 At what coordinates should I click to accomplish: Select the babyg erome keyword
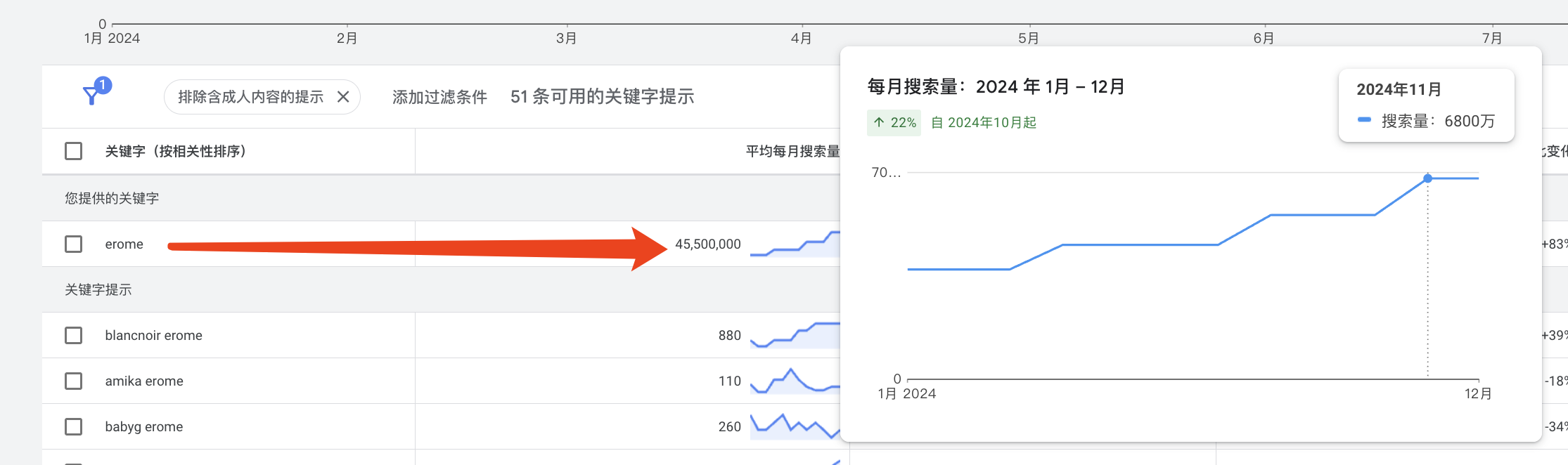pyautogui.click(x=144, y=426)
